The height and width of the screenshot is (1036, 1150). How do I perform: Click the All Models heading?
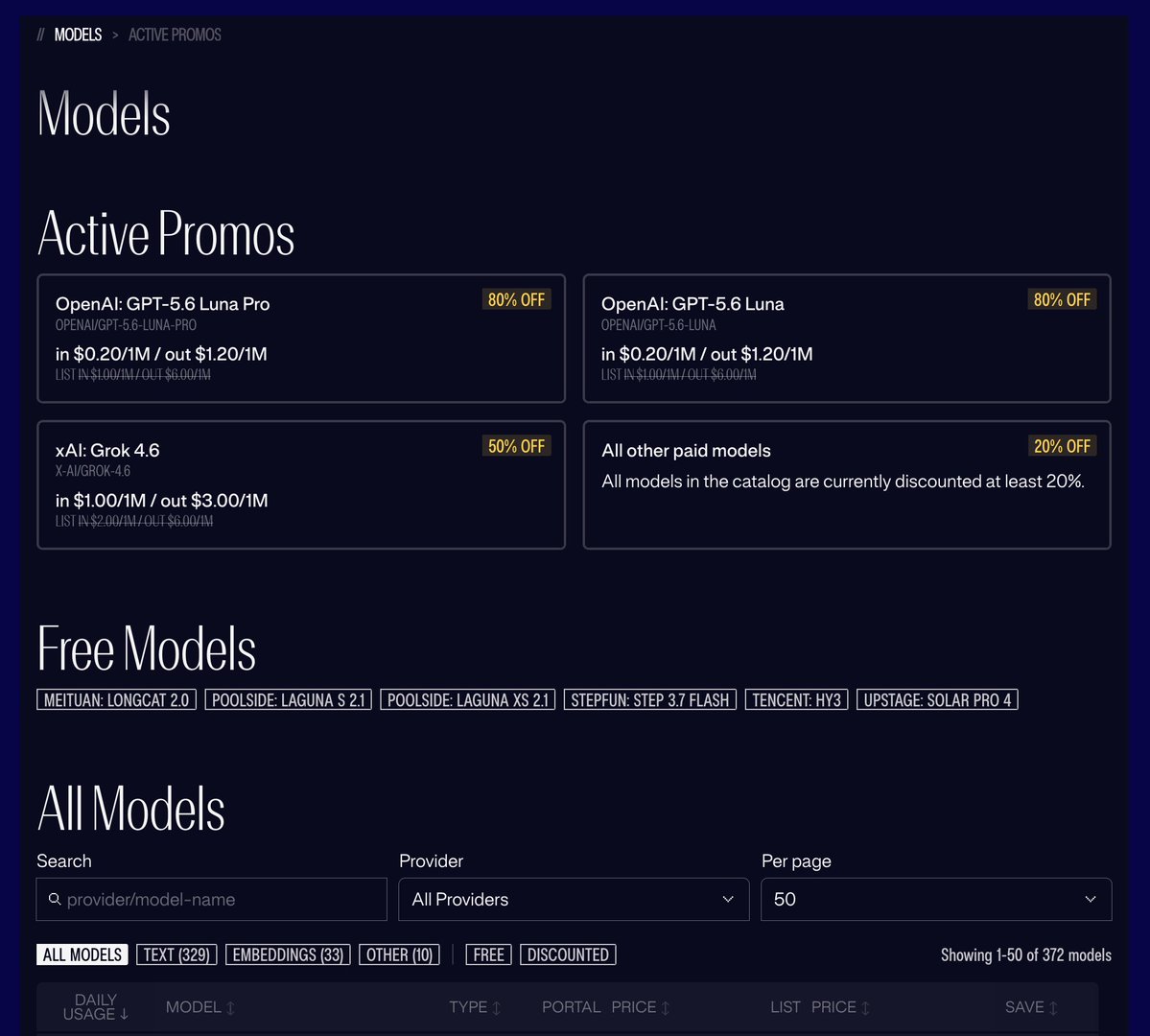pyautogui.click(x=131, y=809)
